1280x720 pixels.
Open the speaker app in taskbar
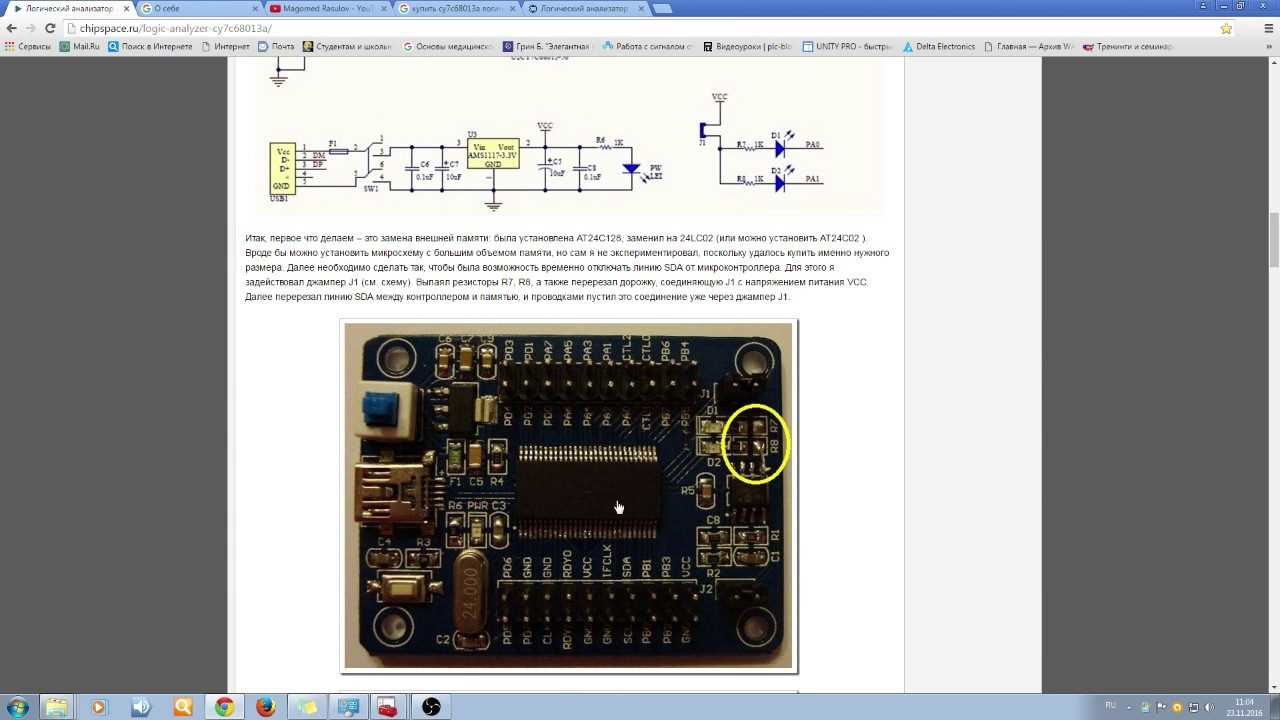pos(140,707)
